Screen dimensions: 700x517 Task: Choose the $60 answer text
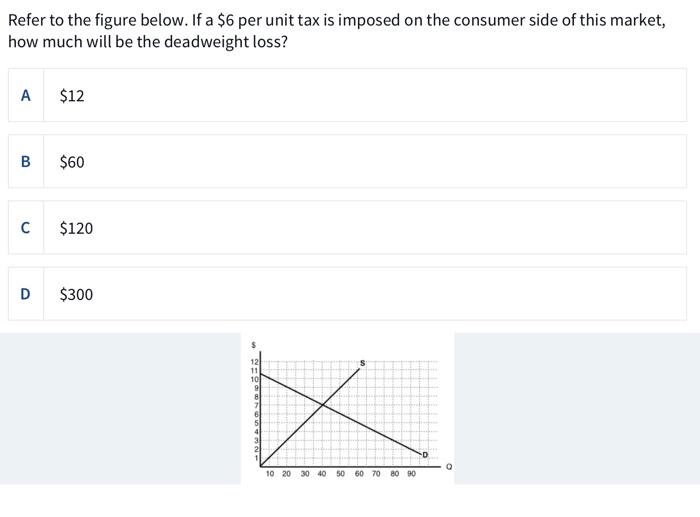[72, 162]
